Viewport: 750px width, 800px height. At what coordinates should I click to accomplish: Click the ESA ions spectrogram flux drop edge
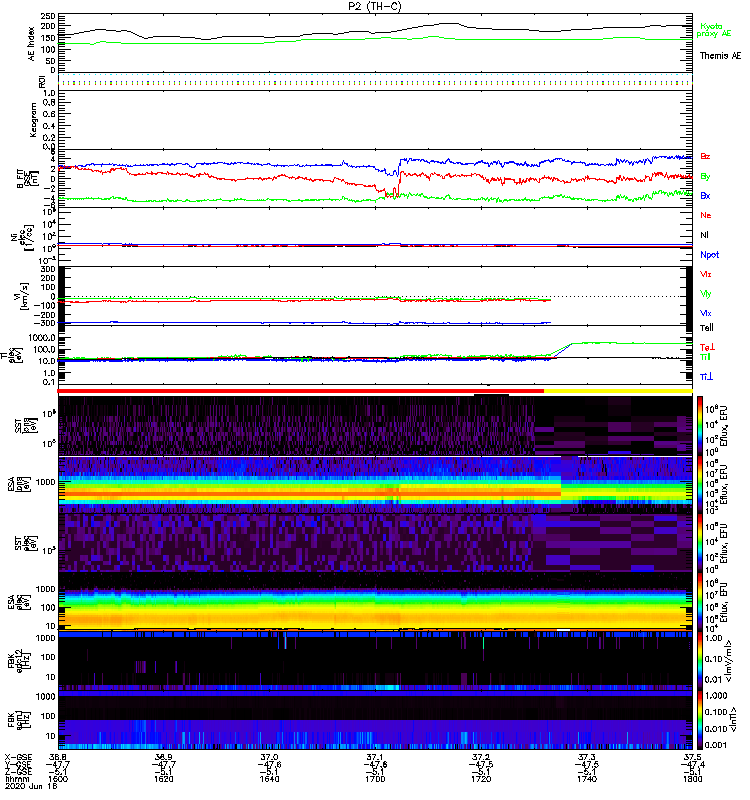[561, 485]
